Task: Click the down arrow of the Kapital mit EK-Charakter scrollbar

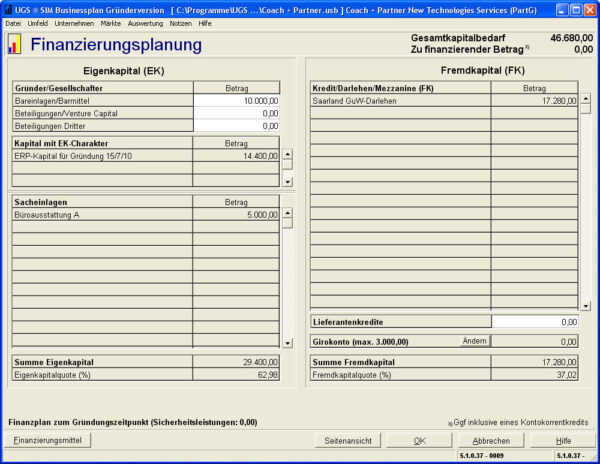Action: pyautogui.click(x=288, y=182)
